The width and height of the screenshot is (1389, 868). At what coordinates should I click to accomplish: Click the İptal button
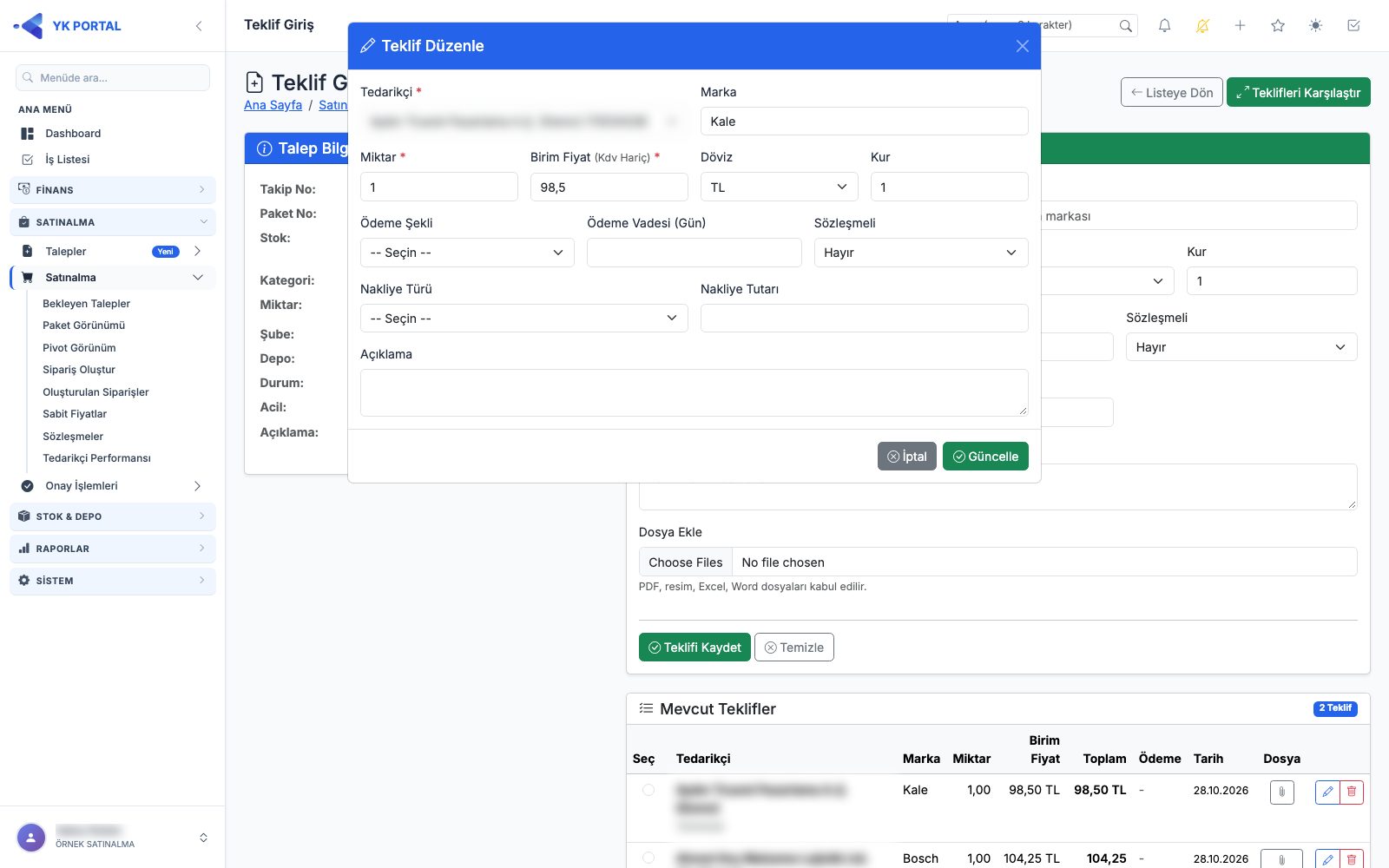pyautogui.click(x=907, y=457)
